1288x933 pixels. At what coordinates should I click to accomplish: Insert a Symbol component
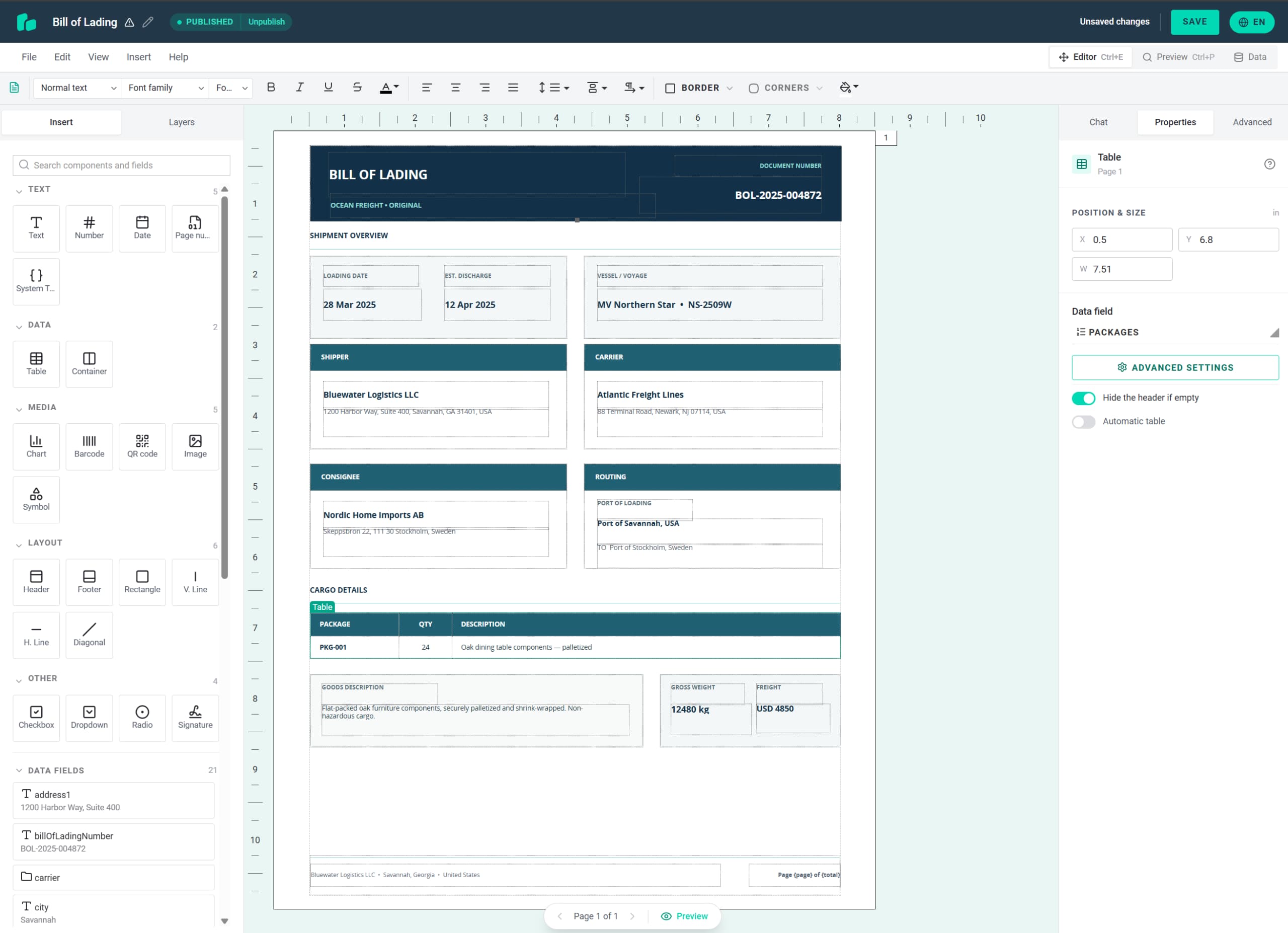(36, 499)
